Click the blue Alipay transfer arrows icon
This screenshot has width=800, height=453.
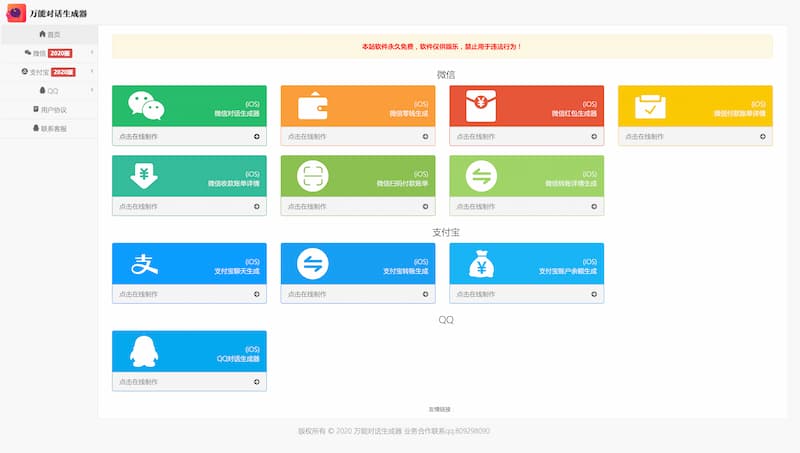pos(313,264)
